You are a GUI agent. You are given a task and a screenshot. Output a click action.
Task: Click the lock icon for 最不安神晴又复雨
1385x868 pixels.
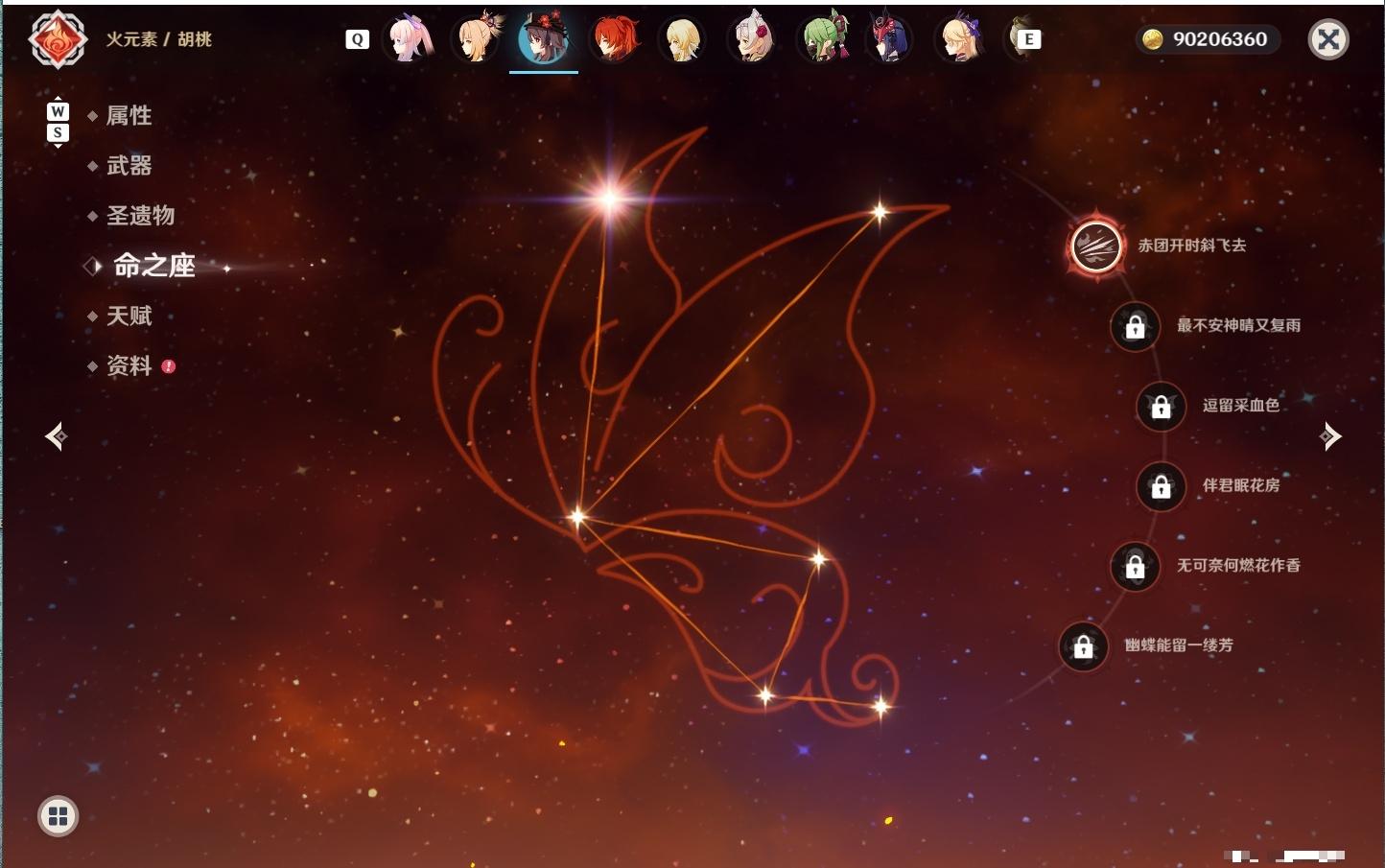point(1135,326)
